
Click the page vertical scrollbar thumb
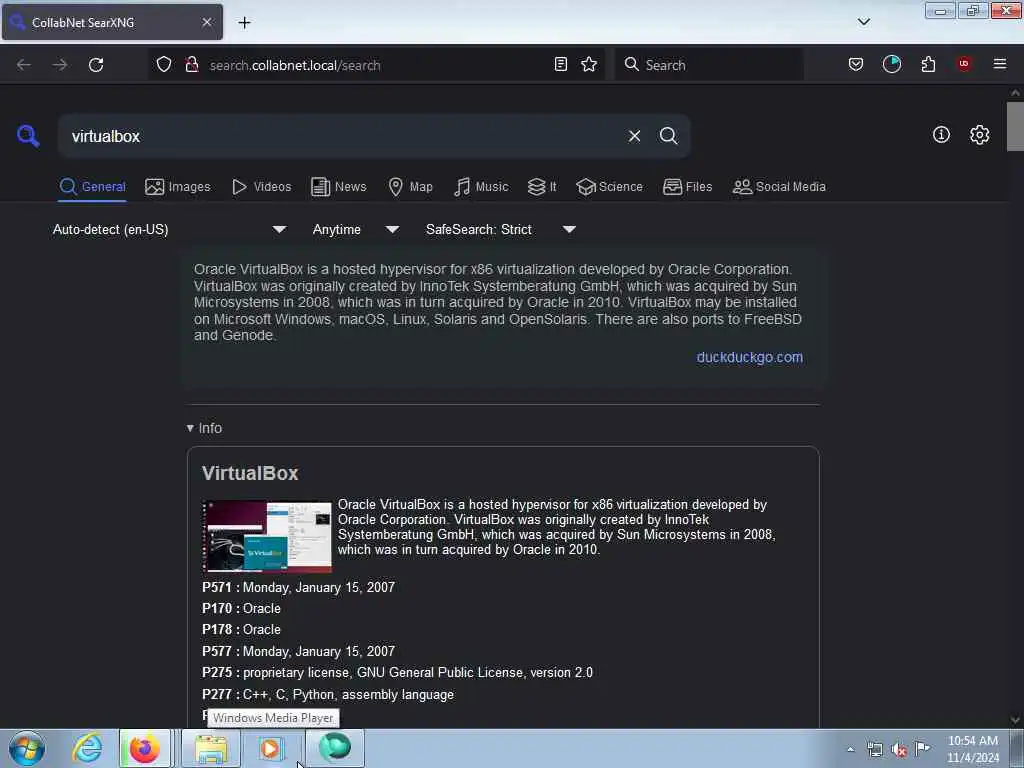(x=1015, y=126)
